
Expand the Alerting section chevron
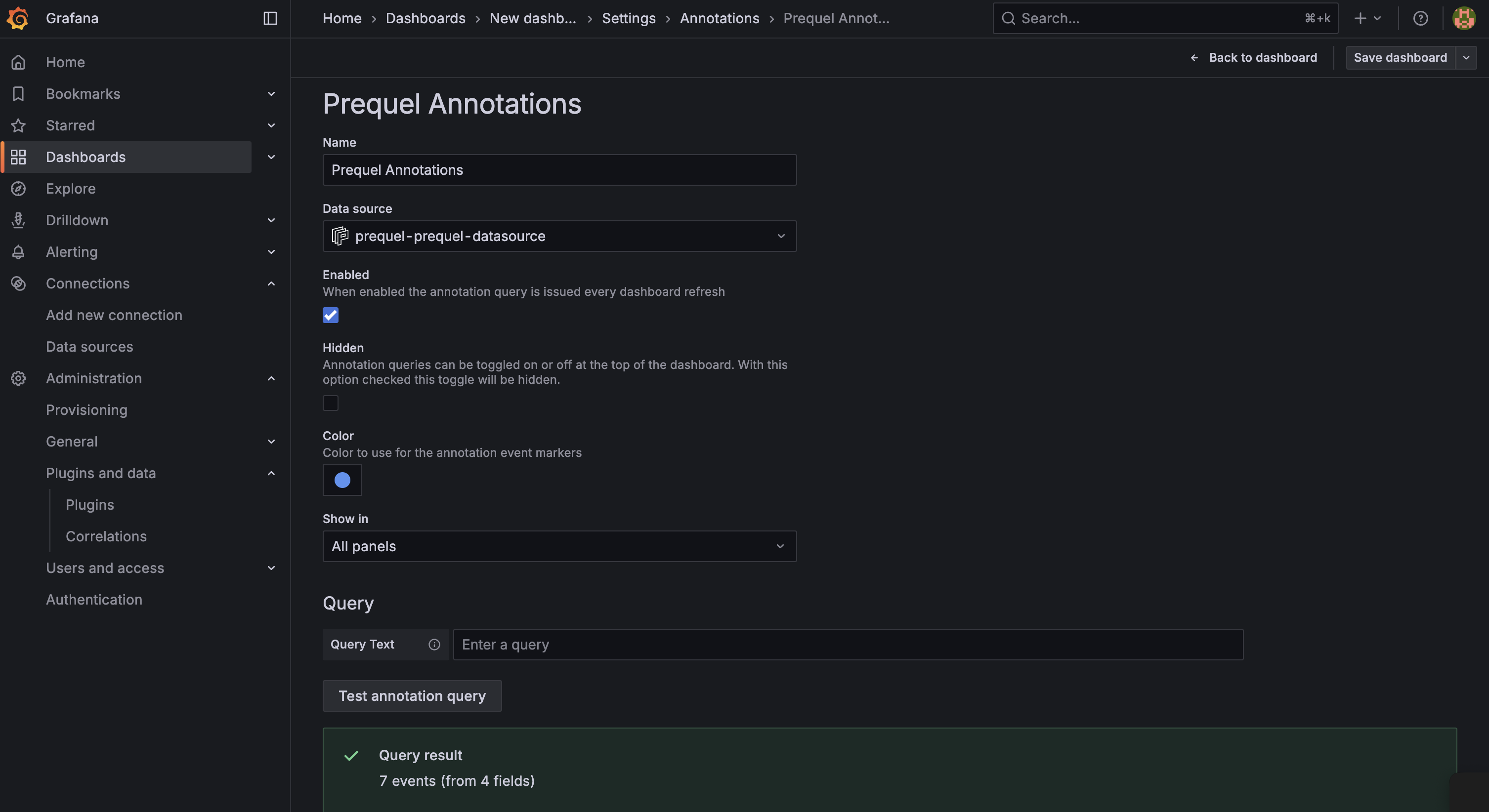click(x=271, y=252)
